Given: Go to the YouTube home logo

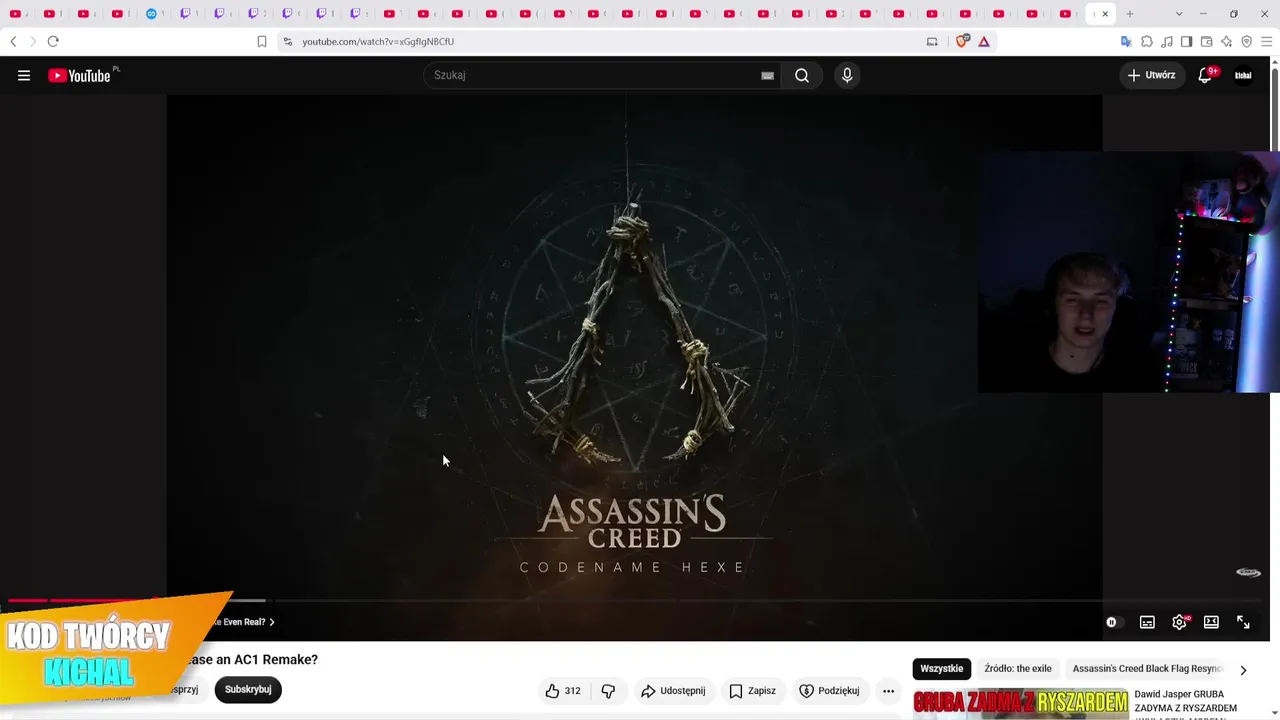Looking at the screenshot, I should point(80,75).
